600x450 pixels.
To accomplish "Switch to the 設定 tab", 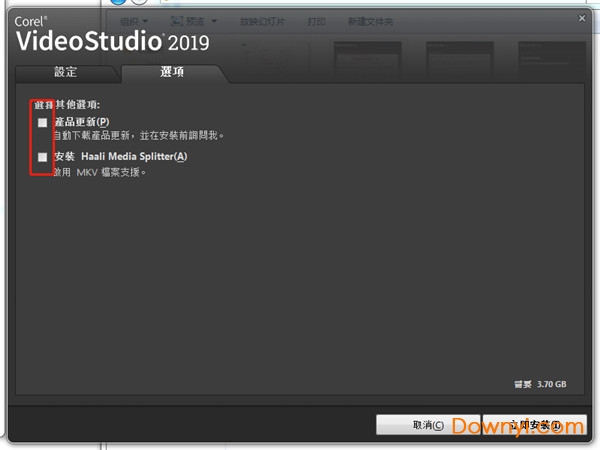I will point(65,73).
